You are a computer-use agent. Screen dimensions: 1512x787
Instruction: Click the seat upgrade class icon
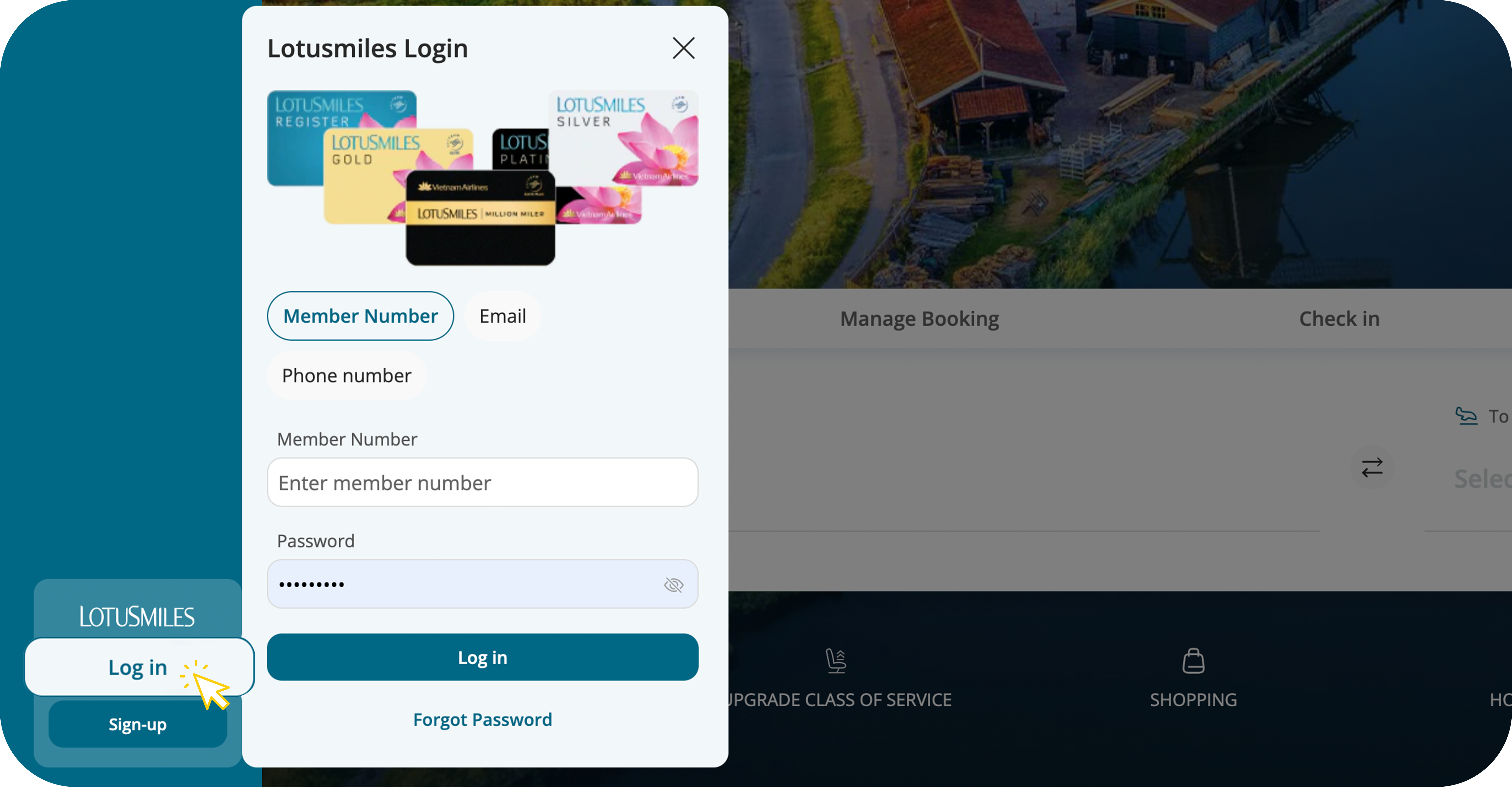click(836, 661)
